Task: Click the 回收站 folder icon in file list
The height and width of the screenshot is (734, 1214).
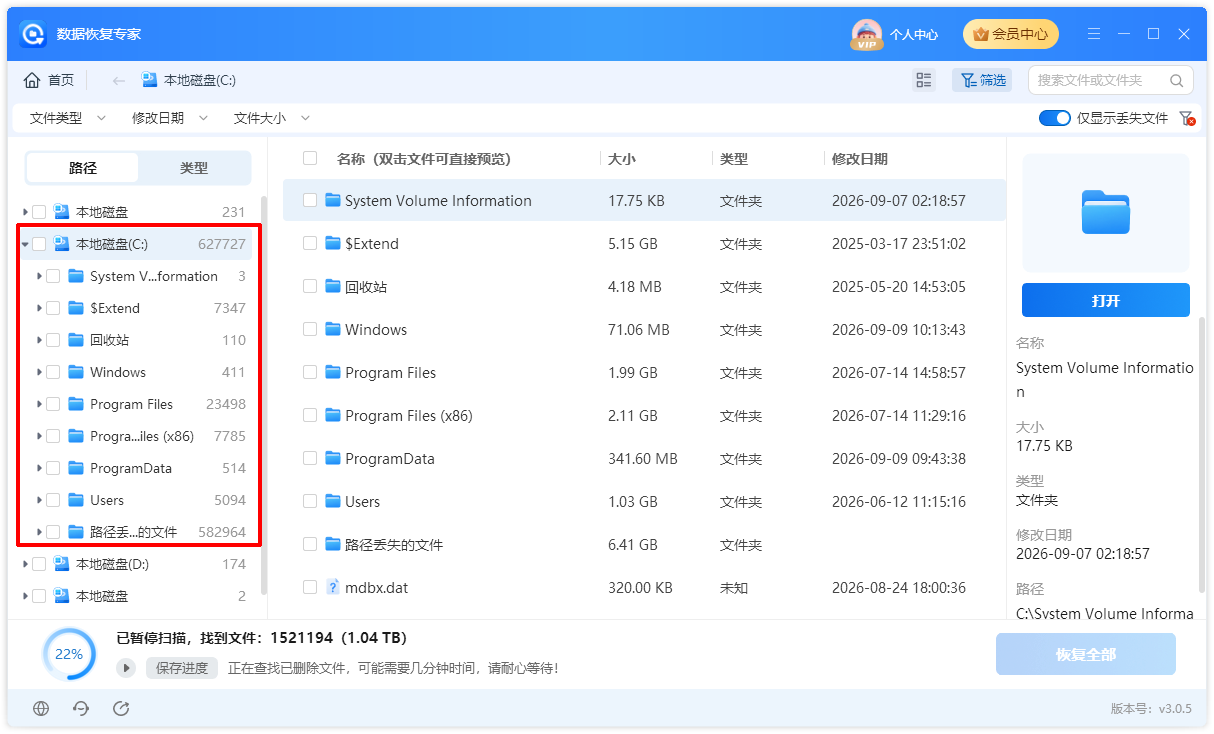Action: [333, 286]
